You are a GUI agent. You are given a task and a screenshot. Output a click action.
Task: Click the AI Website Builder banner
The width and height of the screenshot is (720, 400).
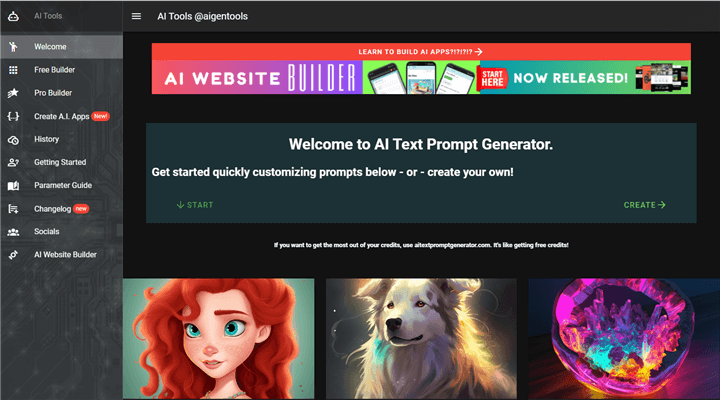point(421,78)
